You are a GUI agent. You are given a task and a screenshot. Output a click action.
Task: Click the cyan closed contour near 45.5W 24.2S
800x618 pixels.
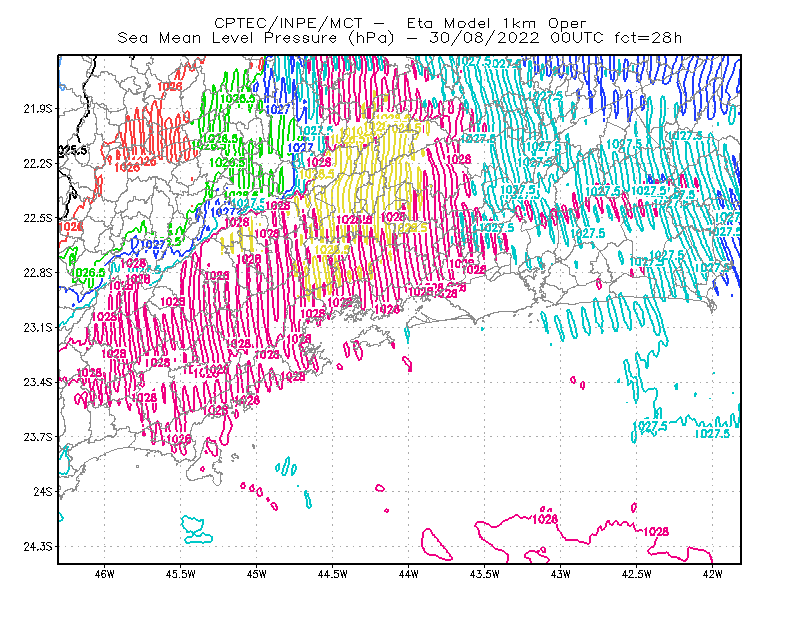(x=195, y=530)
